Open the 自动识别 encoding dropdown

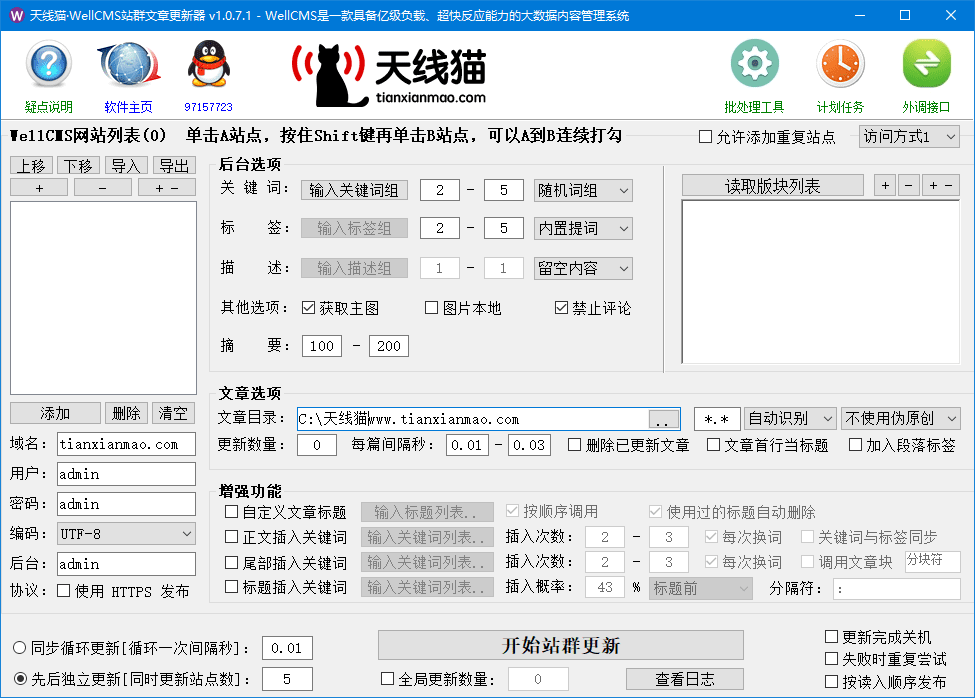[x=790, y=419]
